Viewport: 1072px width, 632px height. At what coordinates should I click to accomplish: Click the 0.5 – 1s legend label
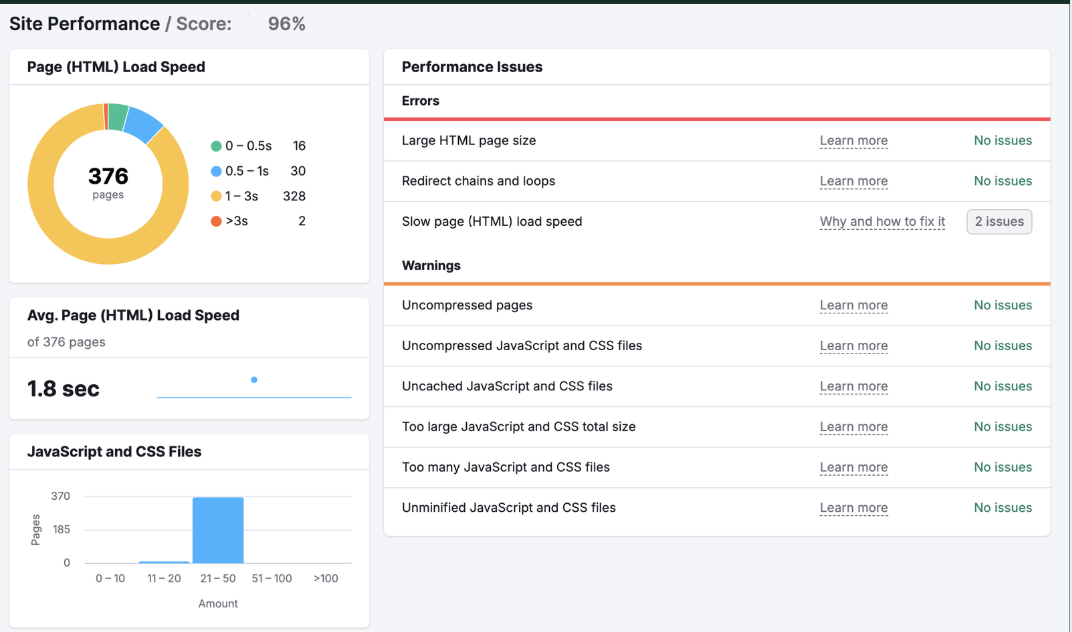(247, 171)
